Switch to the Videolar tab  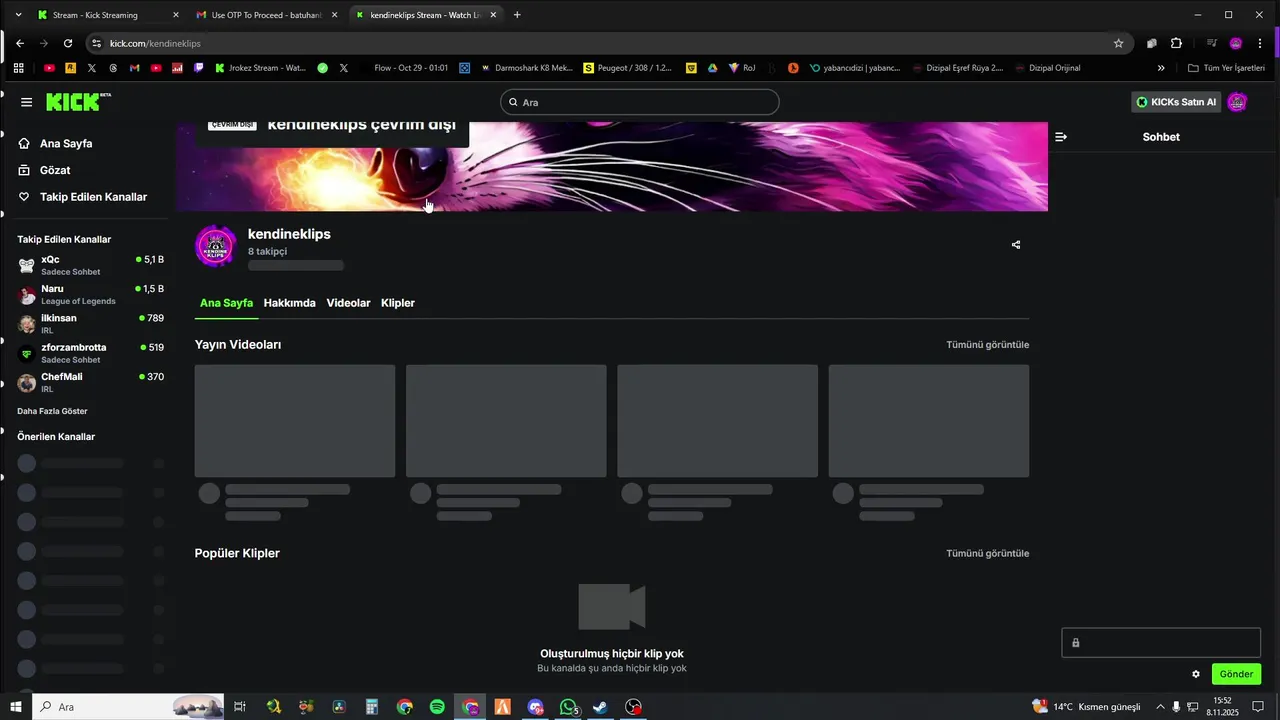(348, 303)
